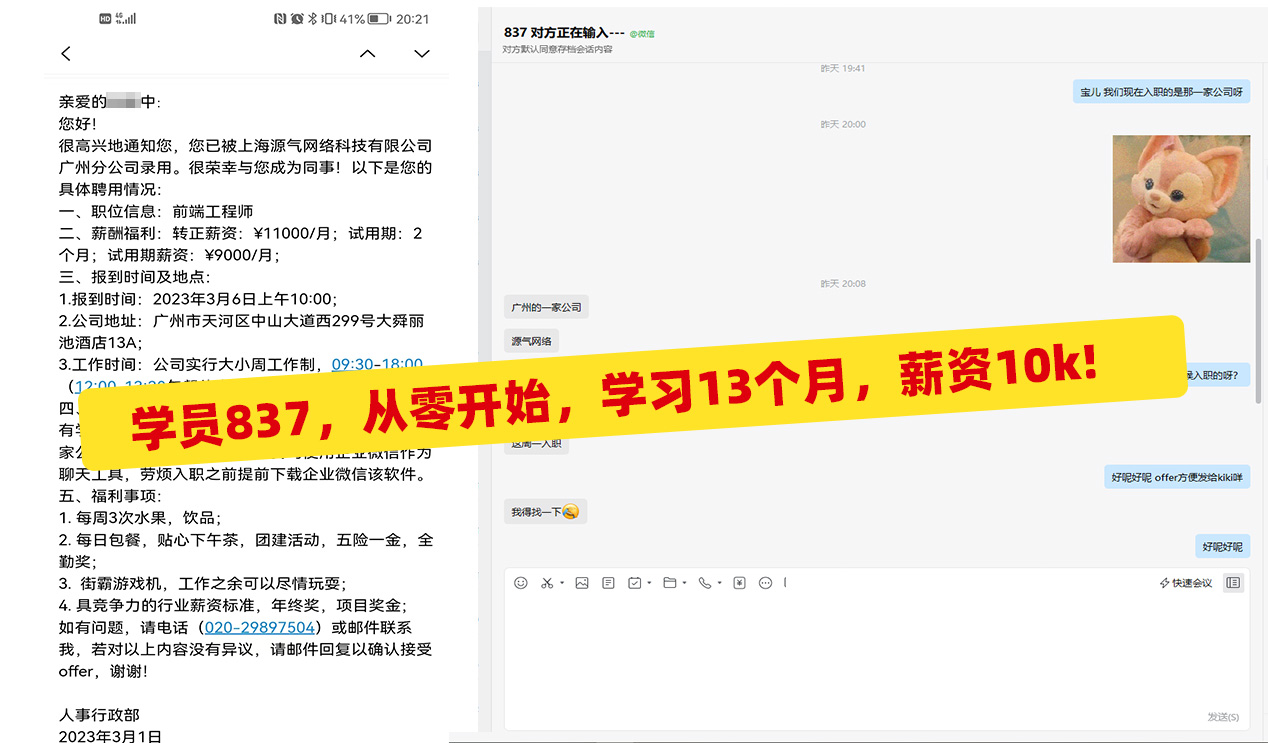Click the "20:21" clock in phone status bar
This screenshot has width=1268, height=743.
tap(412, 19)
